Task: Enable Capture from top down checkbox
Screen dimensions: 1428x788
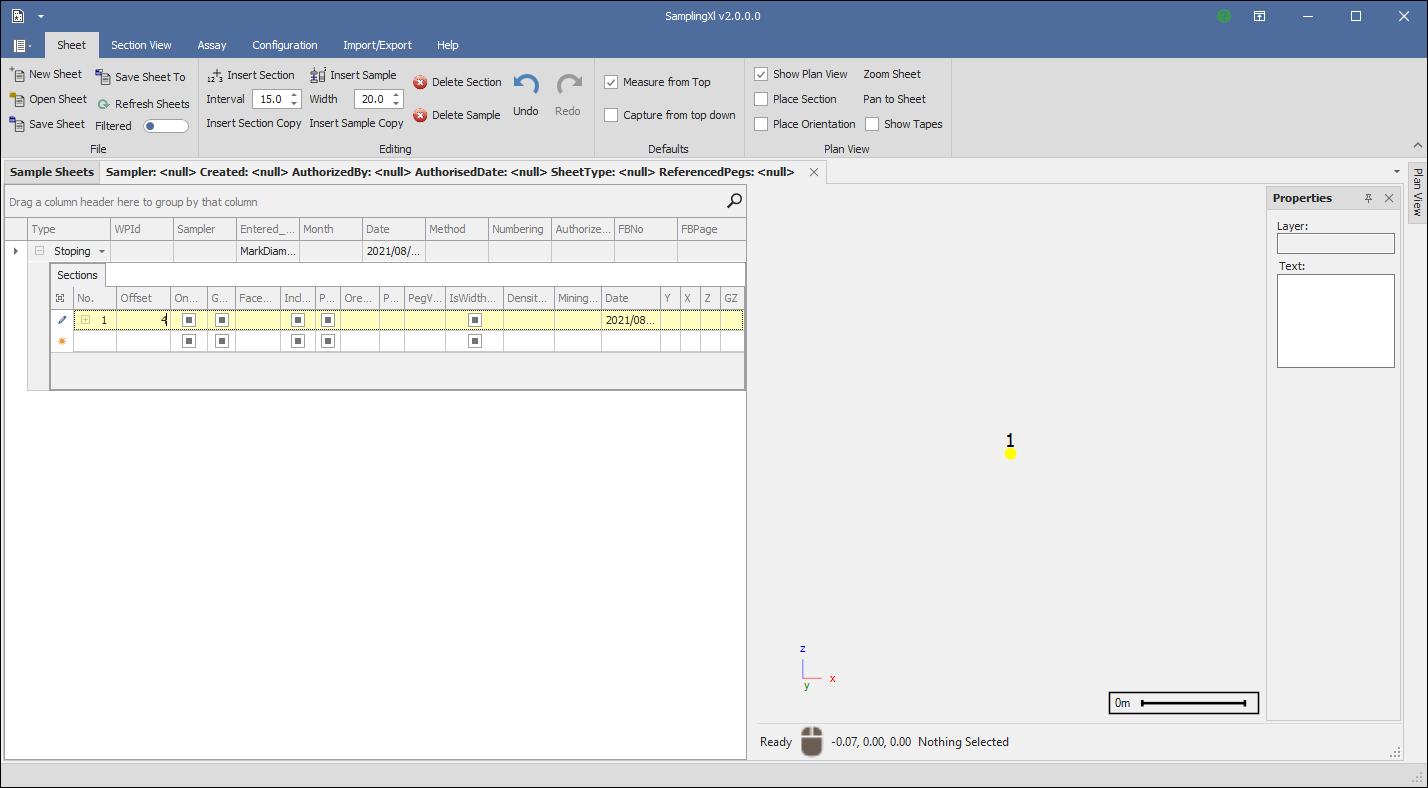Action: pos(611,115)
